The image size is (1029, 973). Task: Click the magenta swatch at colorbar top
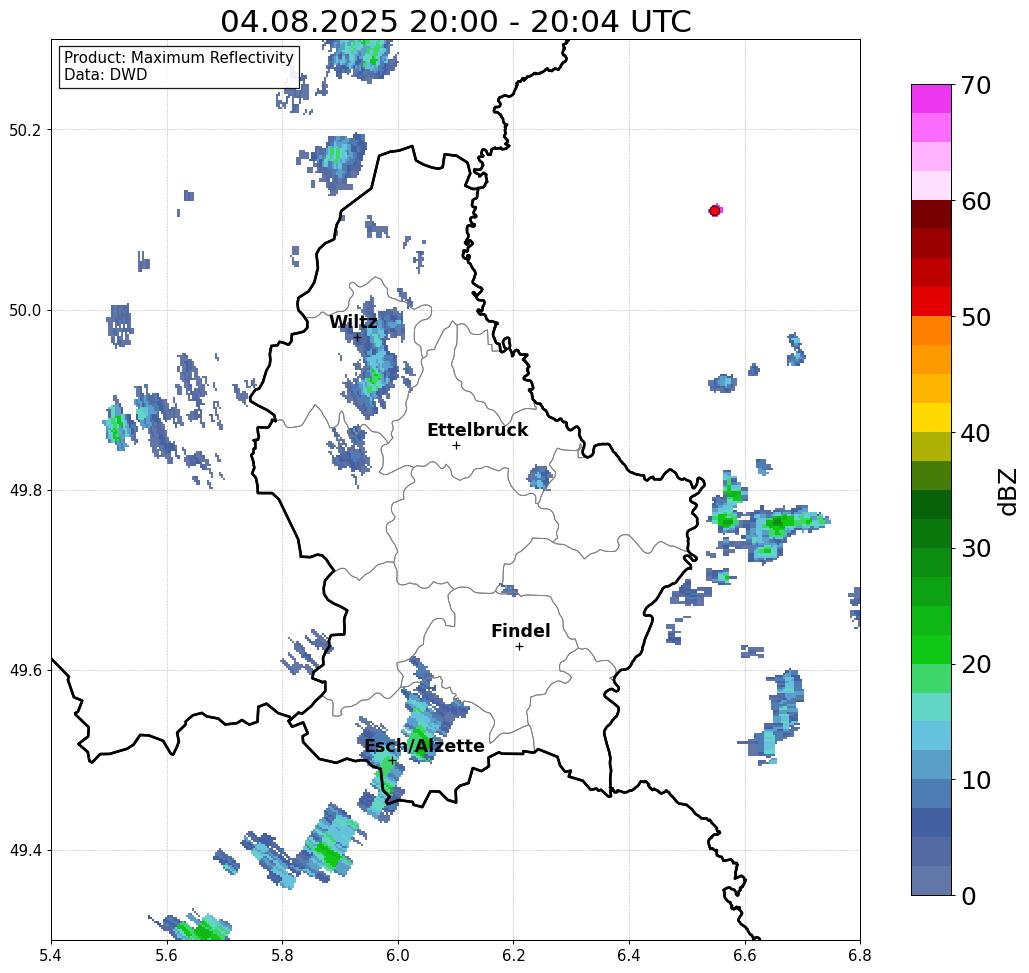pyautogui.click(x=931, y=99)
